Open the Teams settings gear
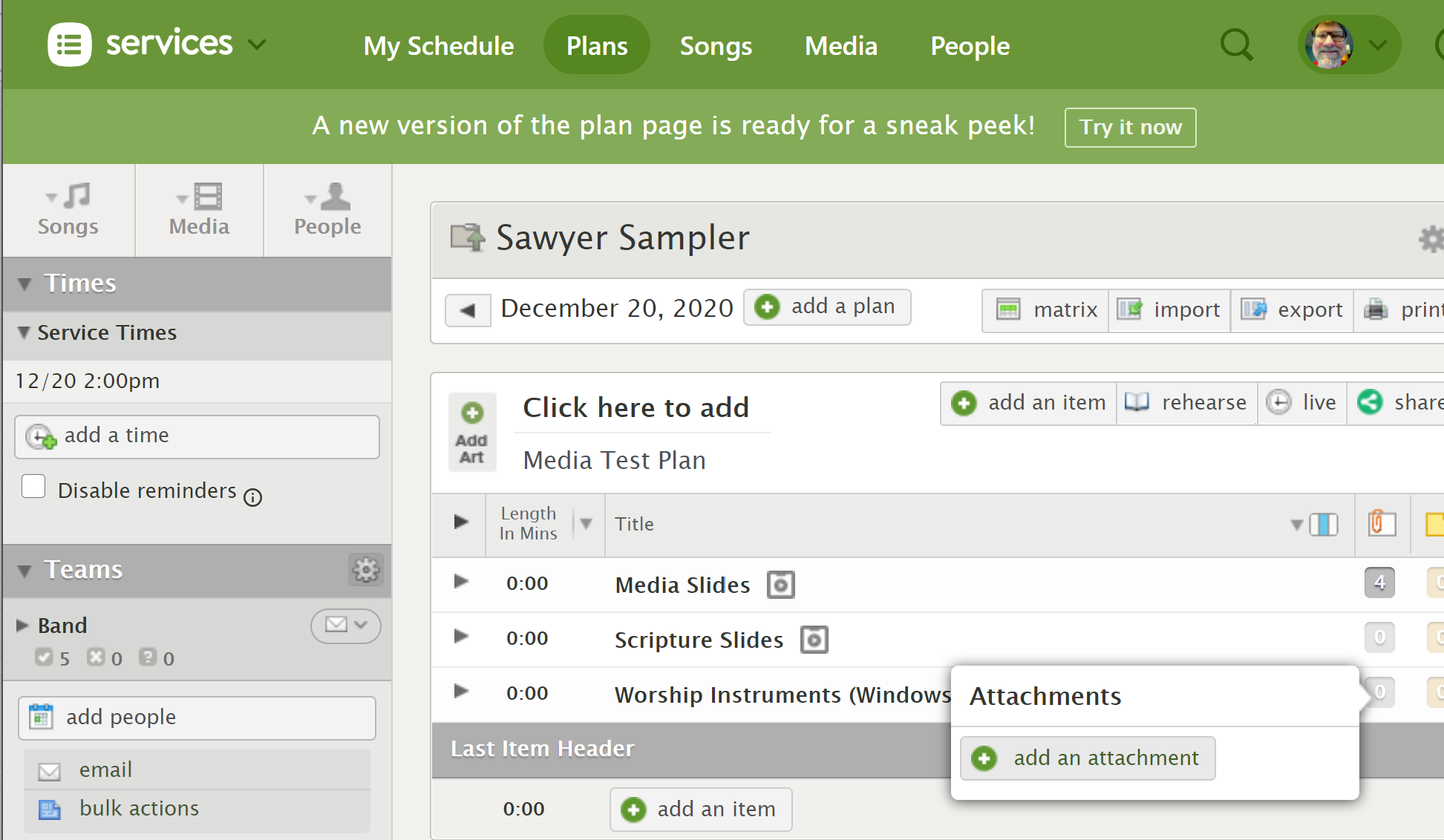This screenshot has height=840, width=1444. [365, 570]
